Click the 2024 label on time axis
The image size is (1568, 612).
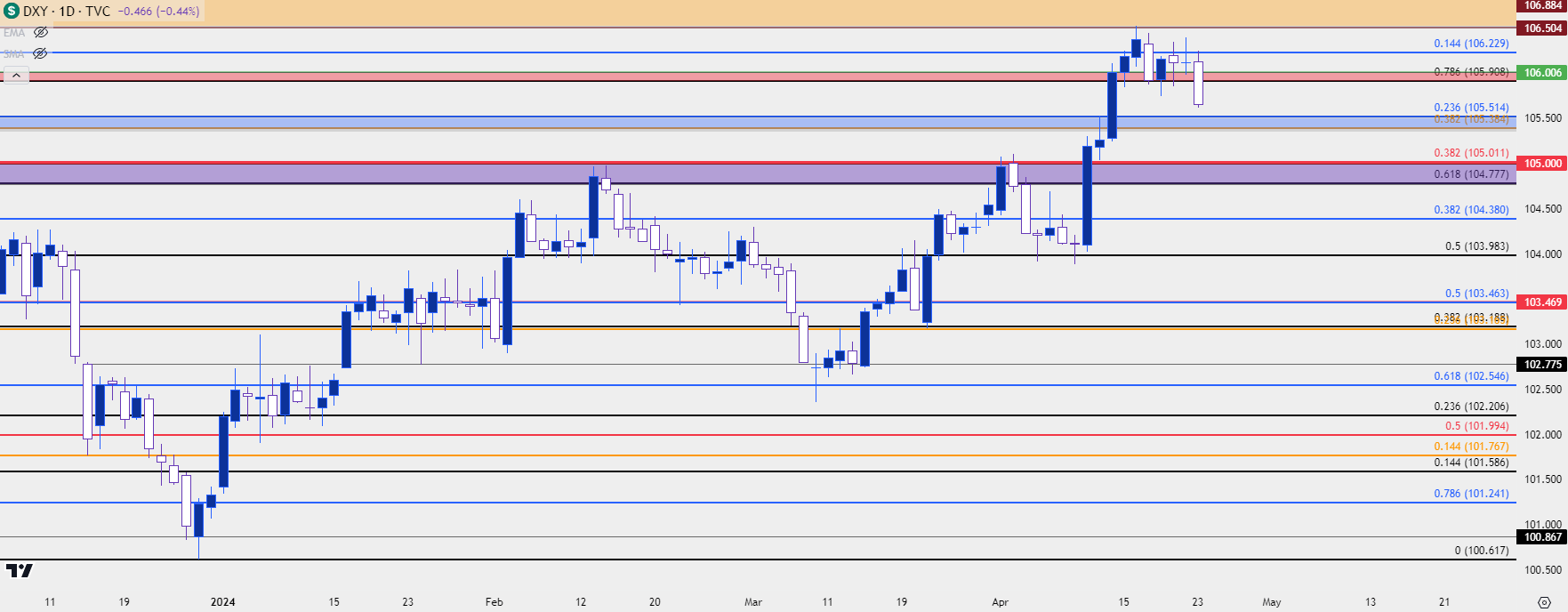point(222,602)
